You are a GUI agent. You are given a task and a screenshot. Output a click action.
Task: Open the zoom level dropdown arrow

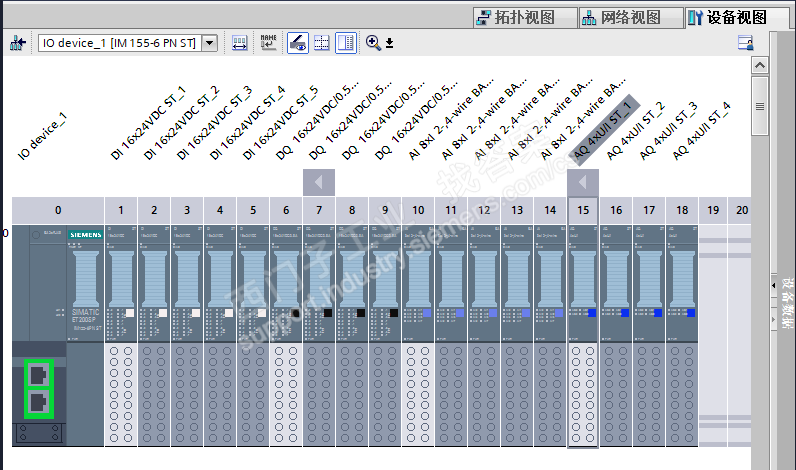click(x=389, y=43)
